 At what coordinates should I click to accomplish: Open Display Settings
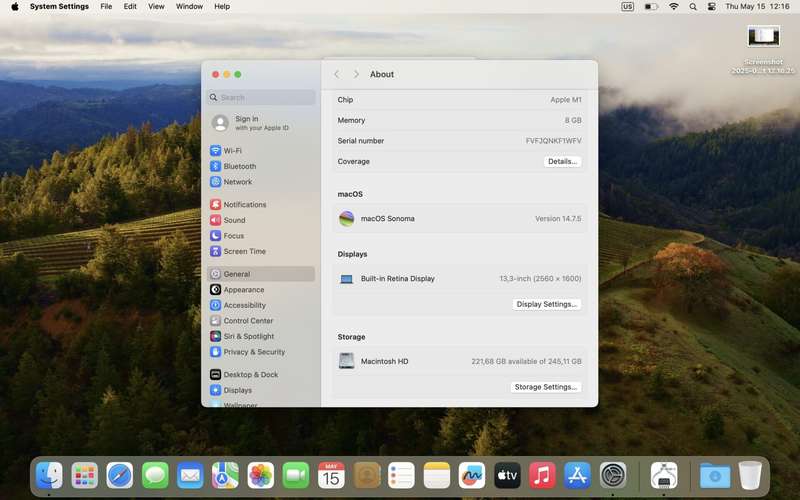click(x=546, y=304)
